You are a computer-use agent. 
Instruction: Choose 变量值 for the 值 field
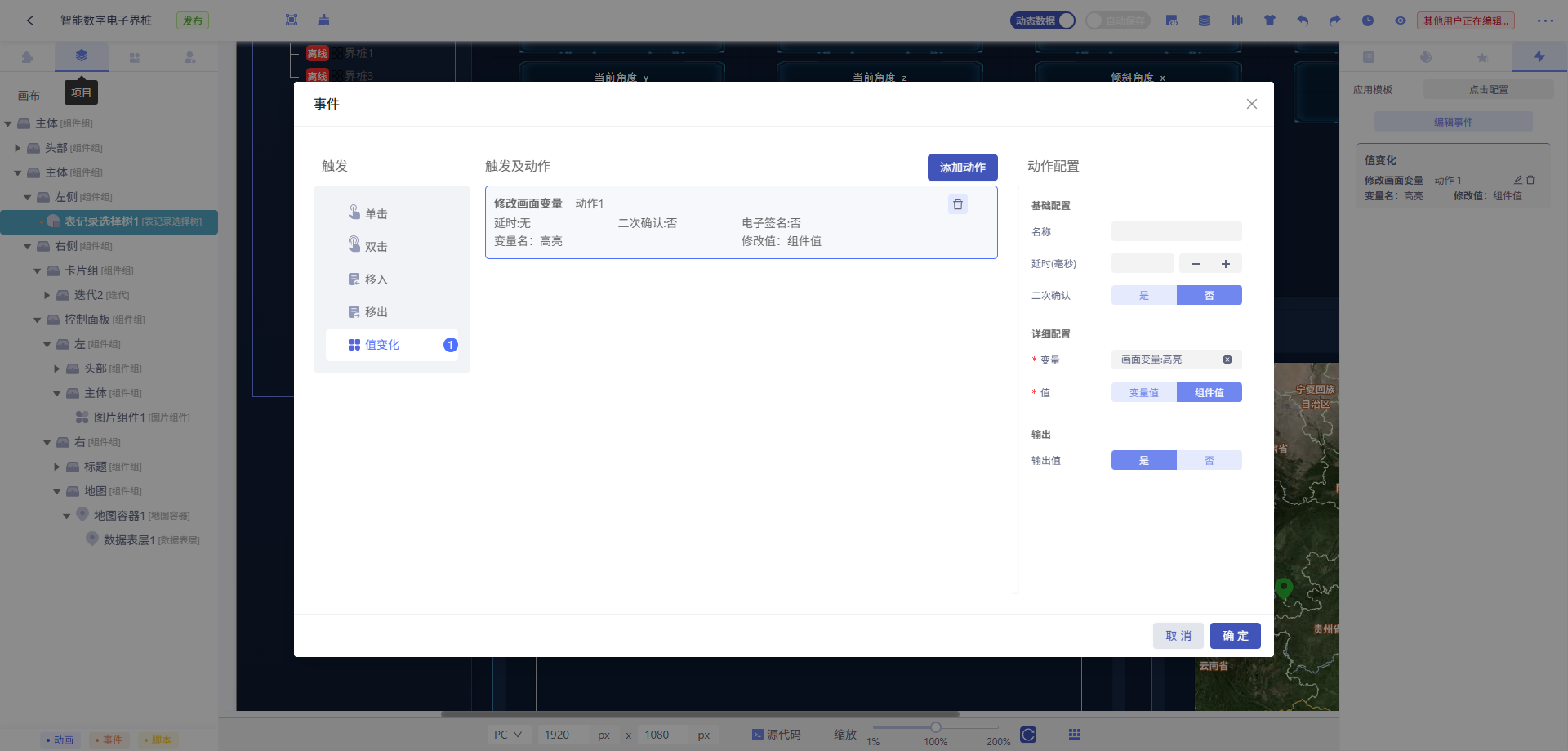pos(1144,392)
